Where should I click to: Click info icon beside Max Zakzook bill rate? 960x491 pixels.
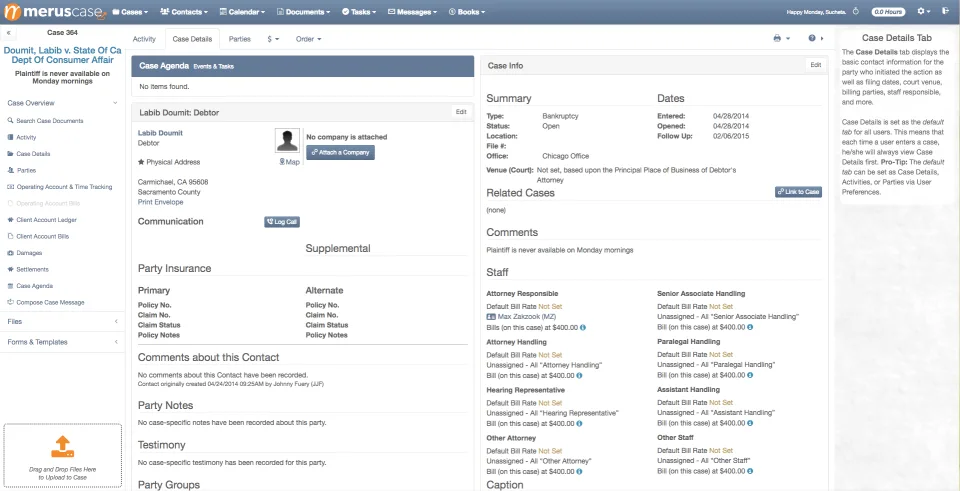tap(582, 328)
